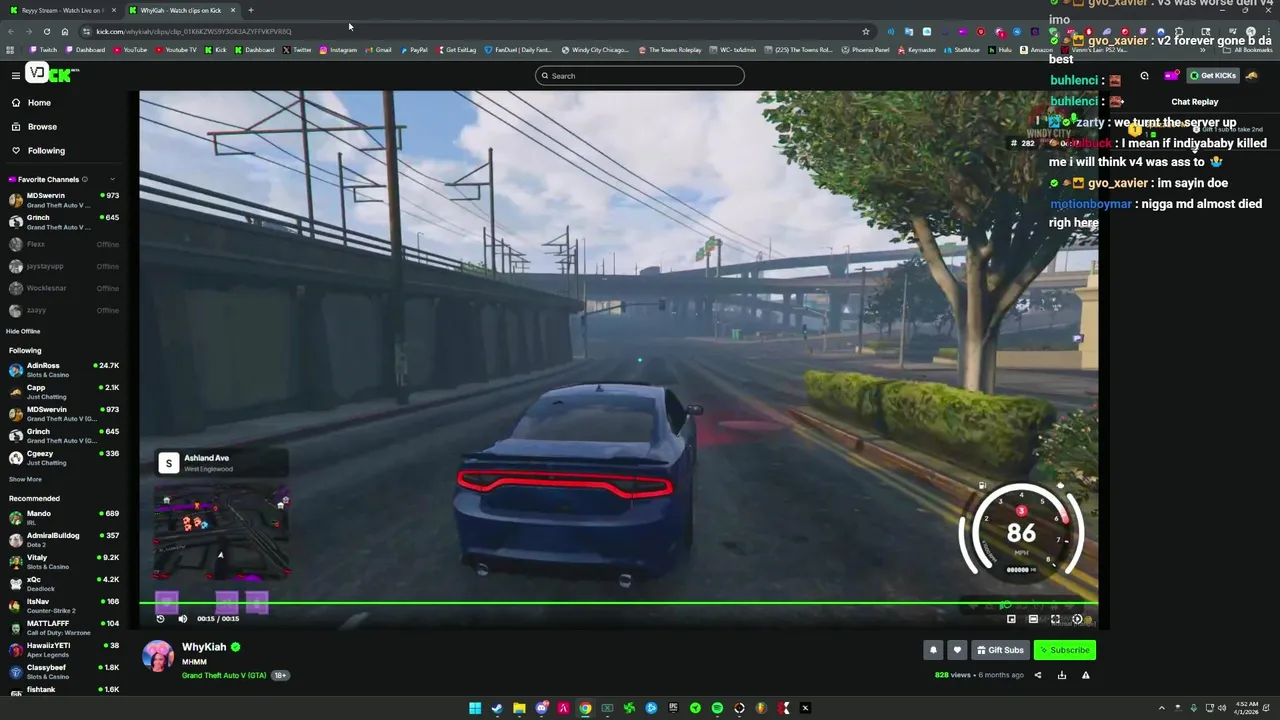Open Spotify from the taskbar
The image size is (1280, 720).
coord(717,708)
